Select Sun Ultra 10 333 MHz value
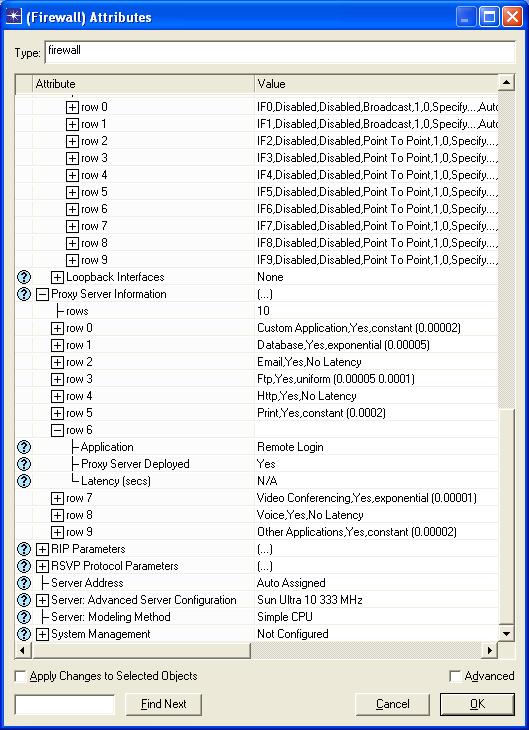This screenshot has width=529, height=730. pos(376,601)
